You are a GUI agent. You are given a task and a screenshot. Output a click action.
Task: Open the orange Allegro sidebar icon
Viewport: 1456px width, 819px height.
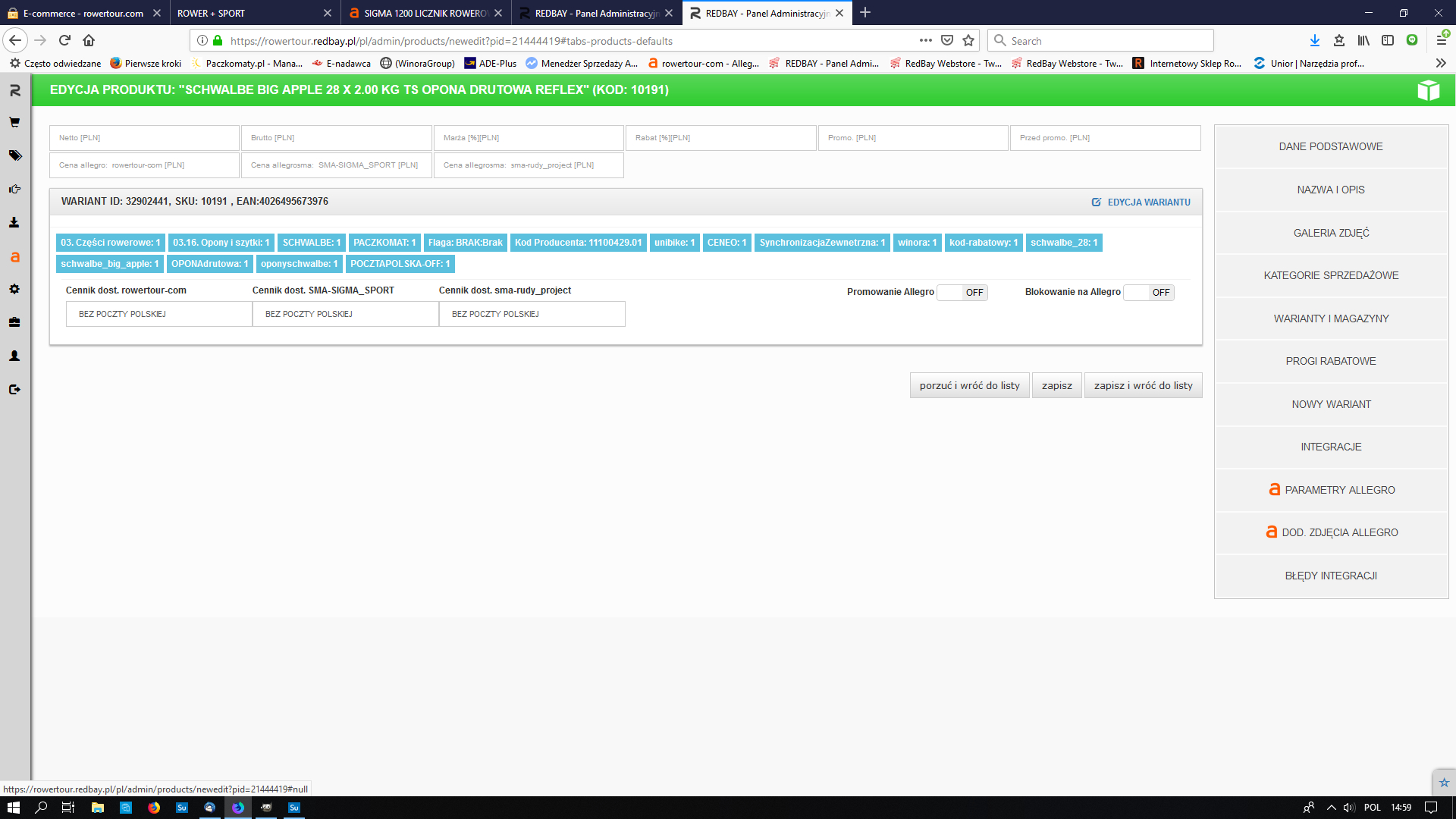click(14, 257)
